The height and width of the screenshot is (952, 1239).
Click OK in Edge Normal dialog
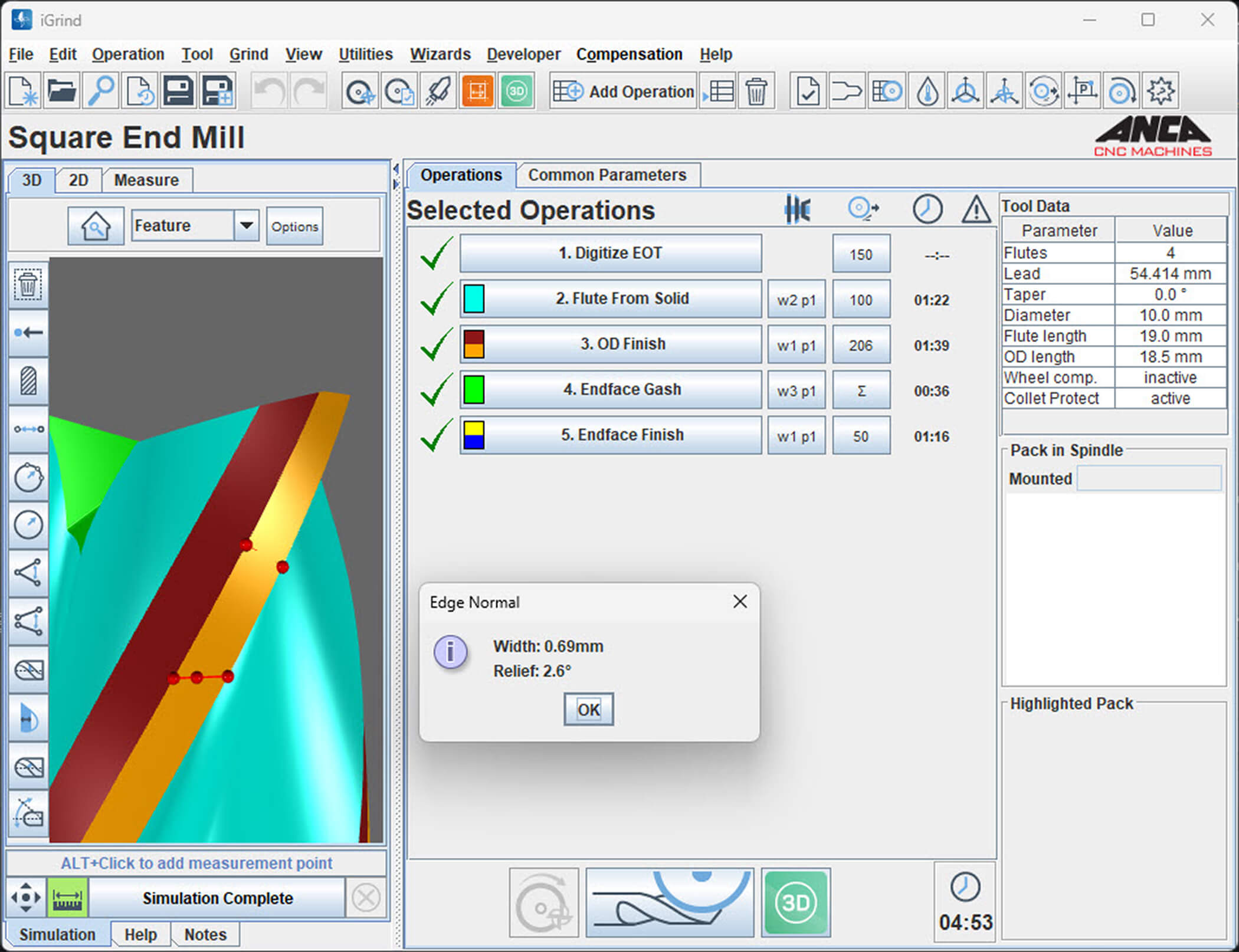tap(588, 709)
